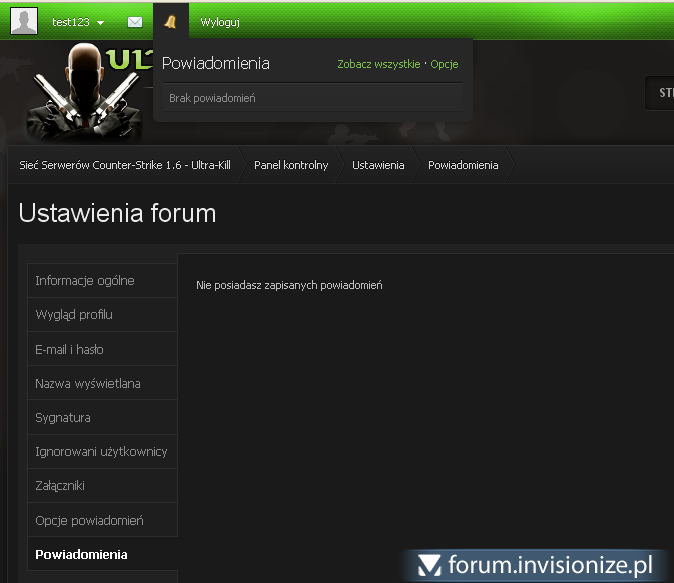Viewport: 674px width, 583px height.
Task: Switch to E-mail i hasło tab
Action: pos(69,350)
